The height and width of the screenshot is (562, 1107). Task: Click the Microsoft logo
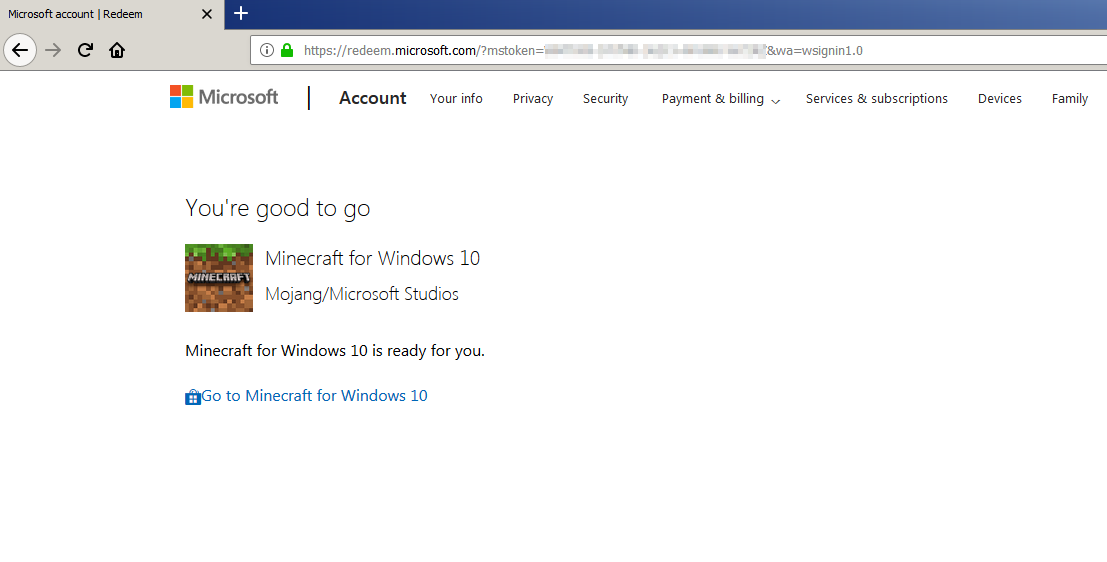(224, 97)
